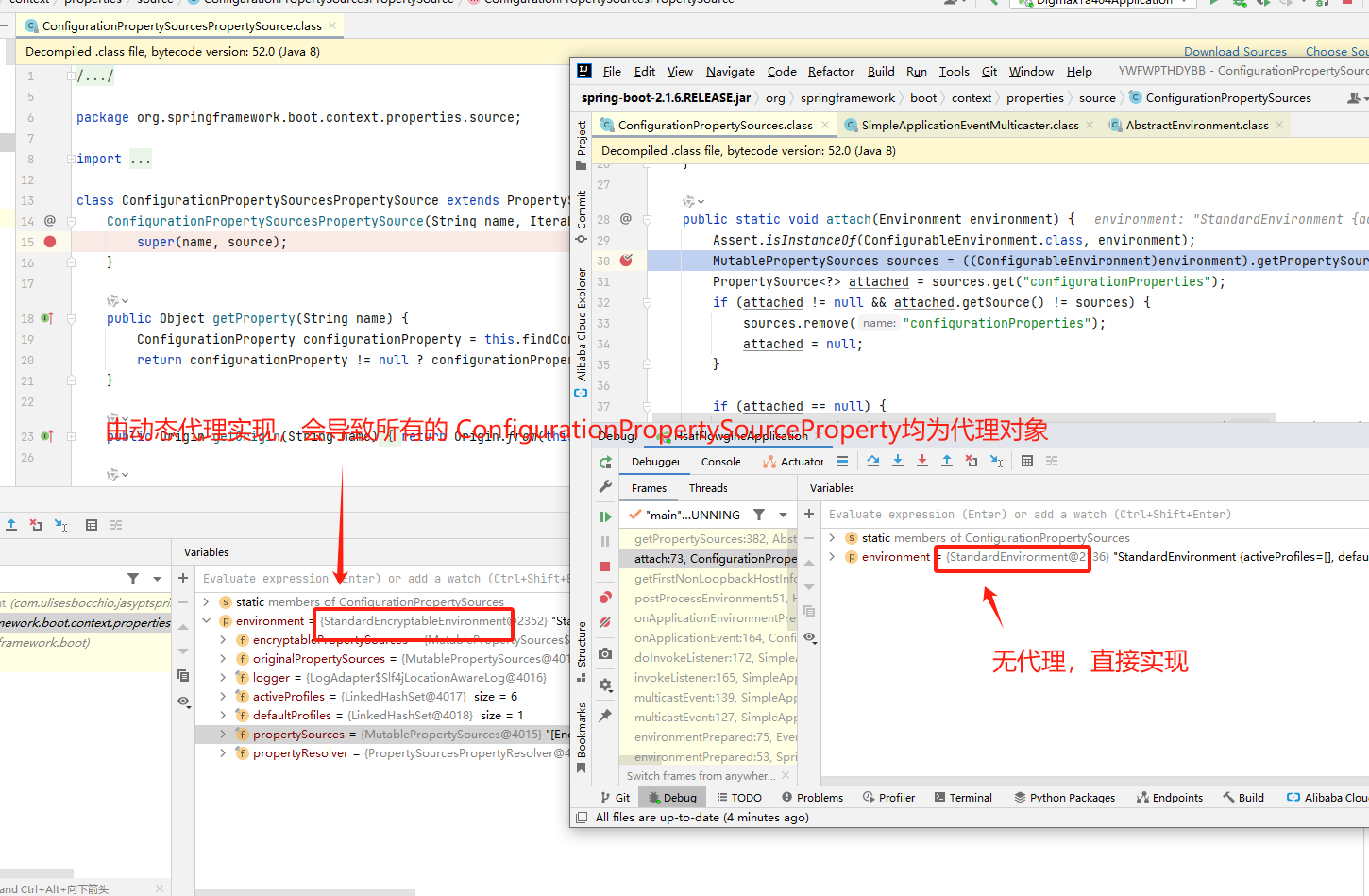Viewport: 1369px width, 896px height.
Task: Click red Force Step Into in front toolbar
Action: click(922, 461)
